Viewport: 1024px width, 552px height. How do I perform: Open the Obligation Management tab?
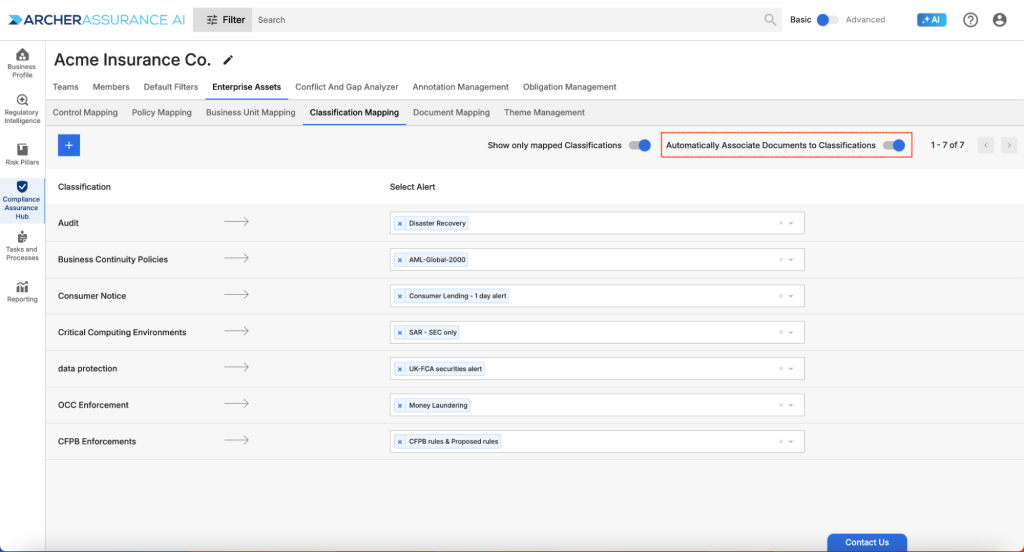569,87
